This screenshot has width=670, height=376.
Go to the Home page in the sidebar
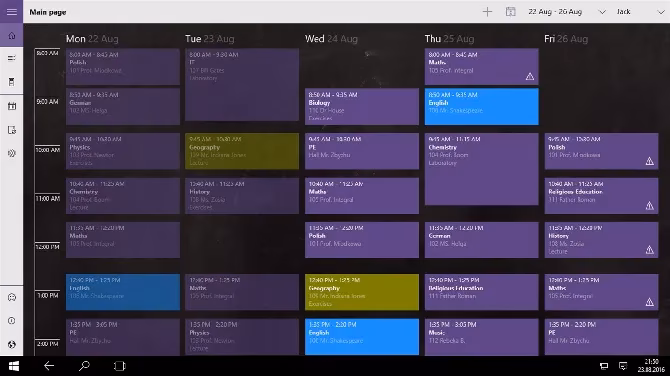12,35
